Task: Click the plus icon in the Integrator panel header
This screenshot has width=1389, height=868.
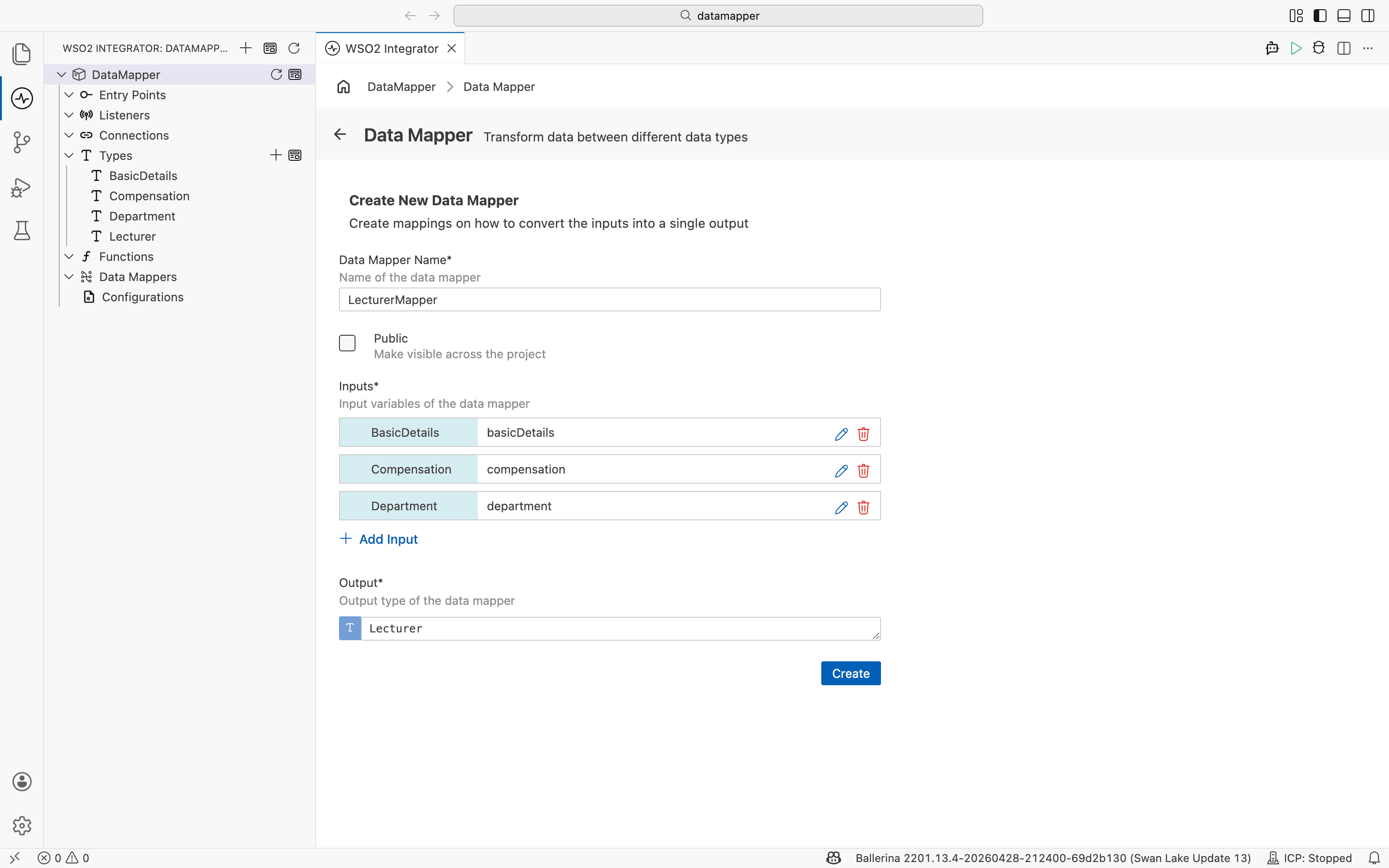Action: click(x=246, y=48)
